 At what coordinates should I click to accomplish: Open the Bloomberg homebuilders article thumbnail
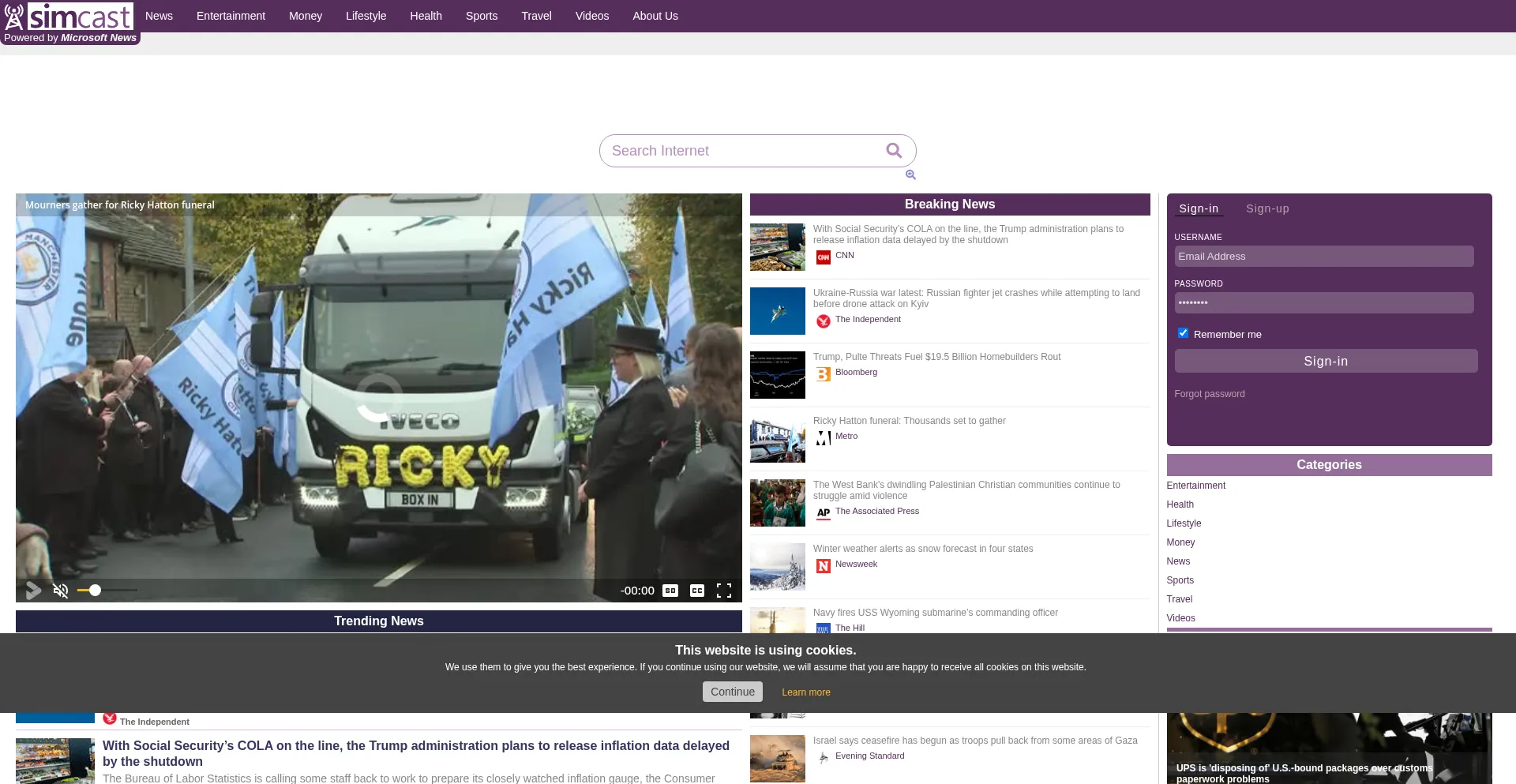coord(778,375)
